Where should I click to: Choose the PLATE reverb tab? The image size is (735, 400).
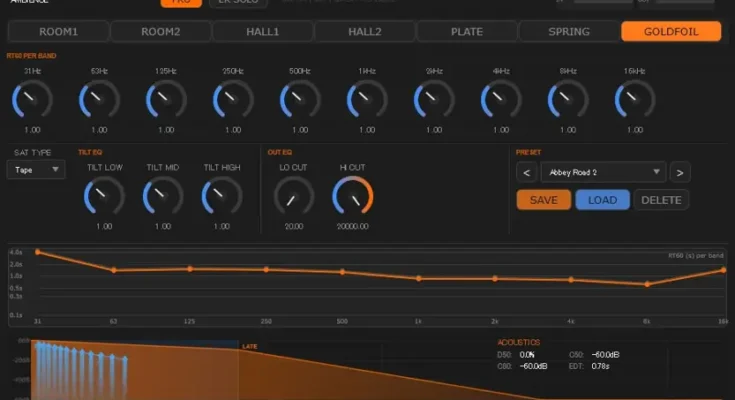pyautogui.click(x=467, y=31)
